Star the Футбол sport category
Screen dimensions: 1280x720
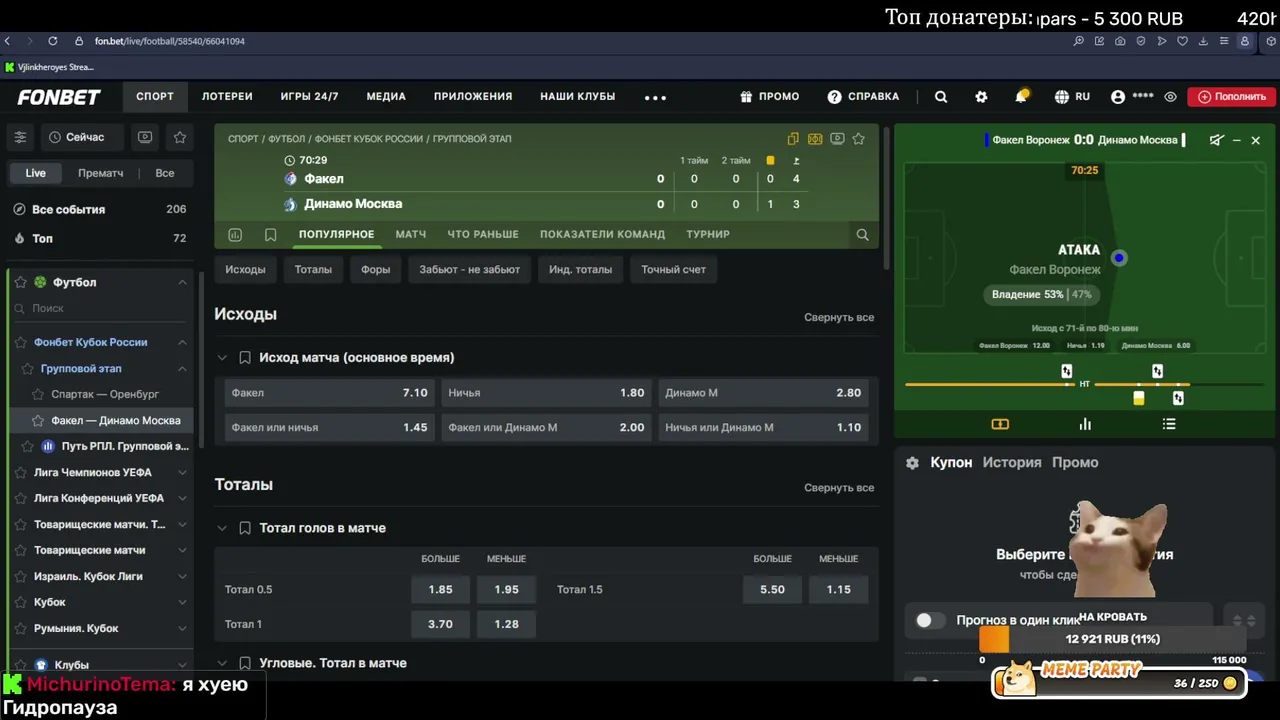[x=20, y=283]
